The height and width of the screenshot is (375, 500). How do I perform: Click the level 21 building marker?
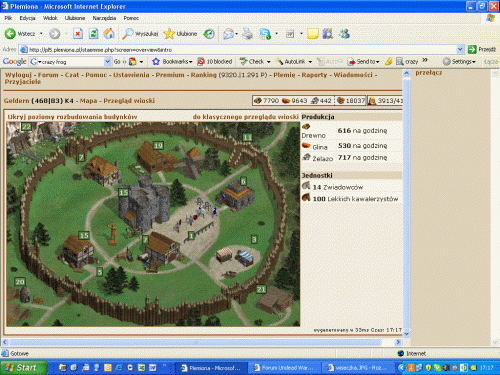click(x=261, y=289)
